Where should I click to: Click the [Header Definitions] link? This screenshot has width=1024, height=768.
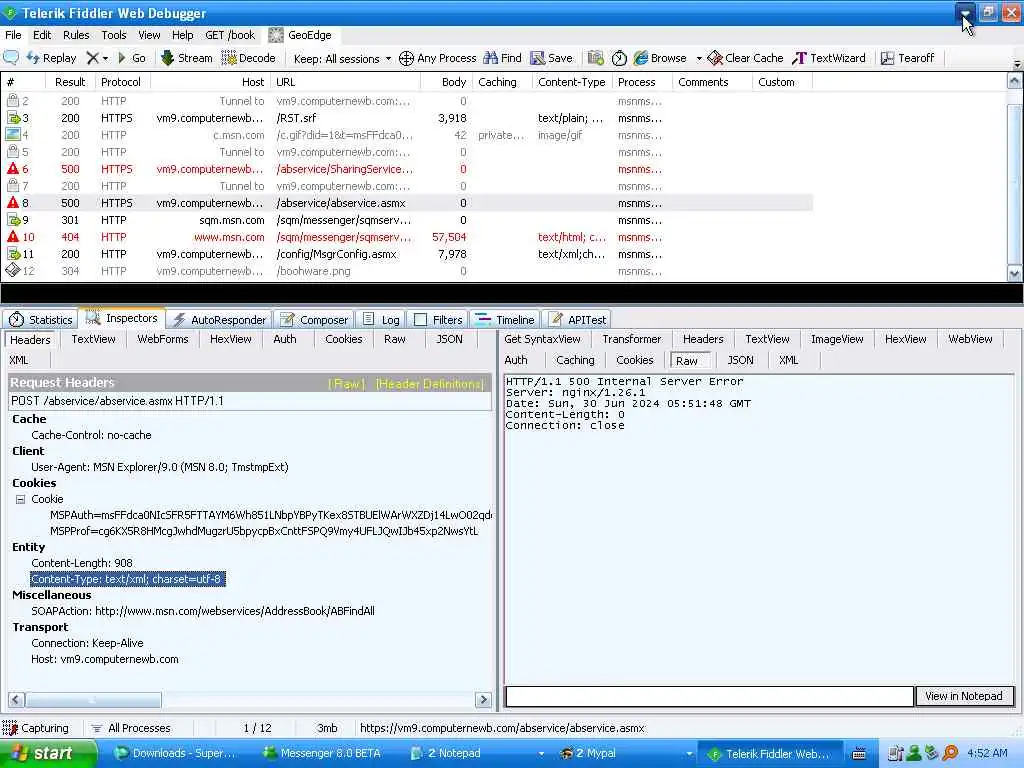430,384
